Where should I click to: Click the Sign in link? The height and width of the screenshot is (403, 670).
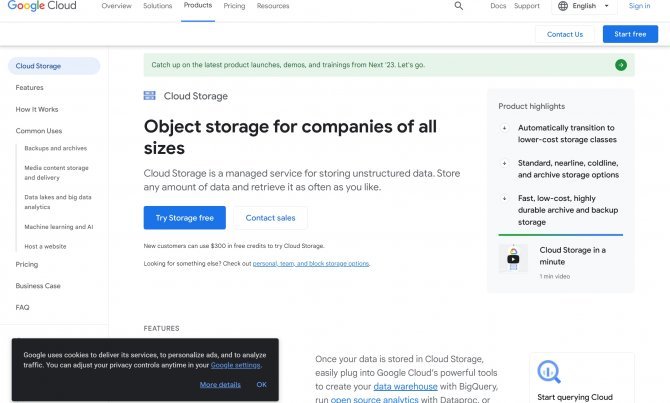639,6
